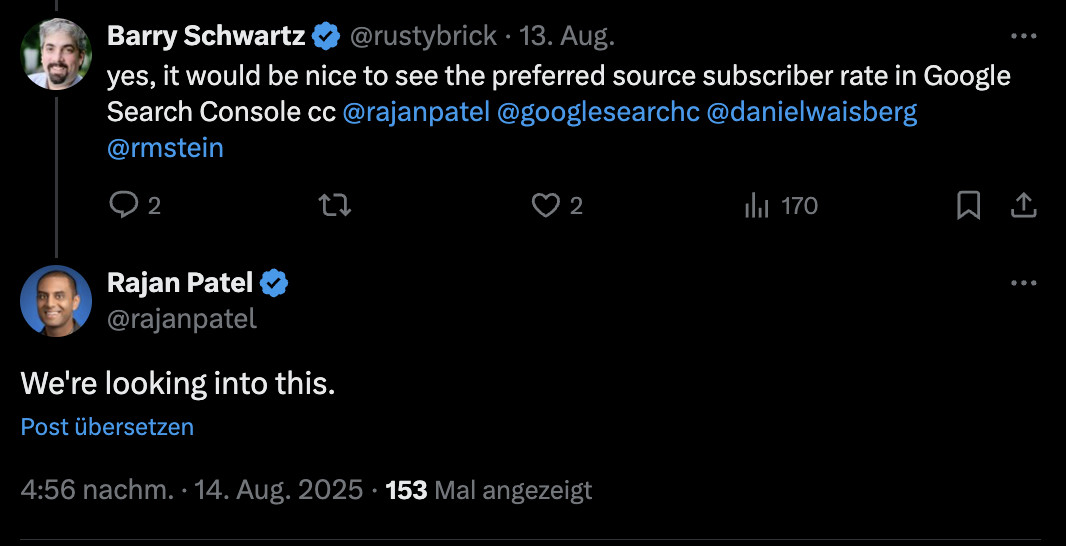Open view analytics icon showing 170

pos(757,206)
